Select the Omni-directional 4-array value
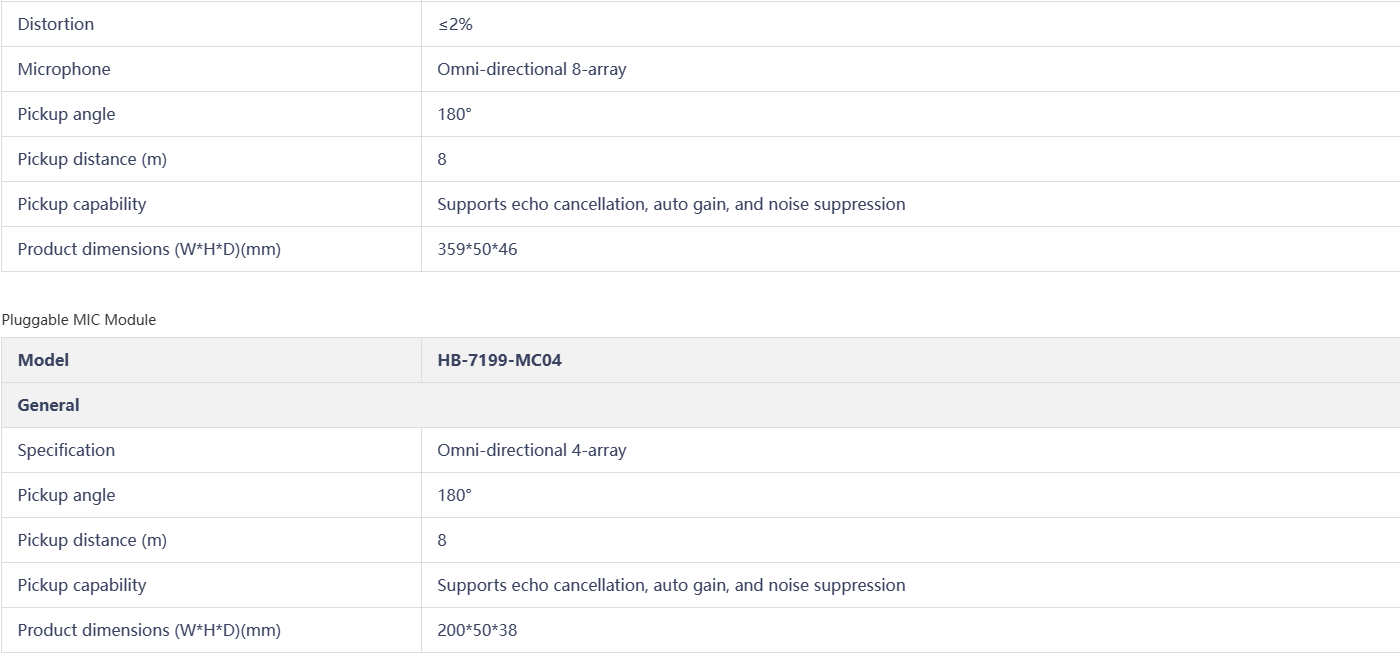Viewport: 1400px width, 654px height. (x=531, y=450)
